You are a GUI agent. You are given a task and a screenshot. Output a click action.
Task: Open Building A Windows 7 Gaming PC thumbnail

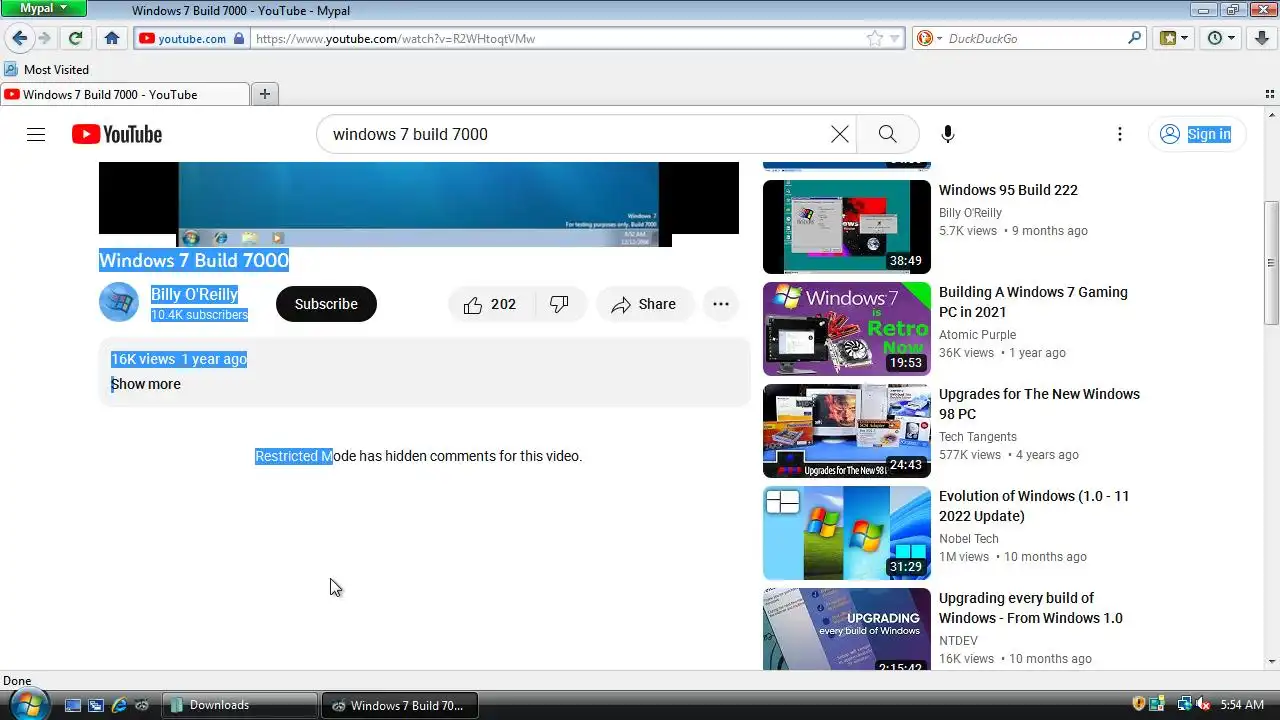847,329
